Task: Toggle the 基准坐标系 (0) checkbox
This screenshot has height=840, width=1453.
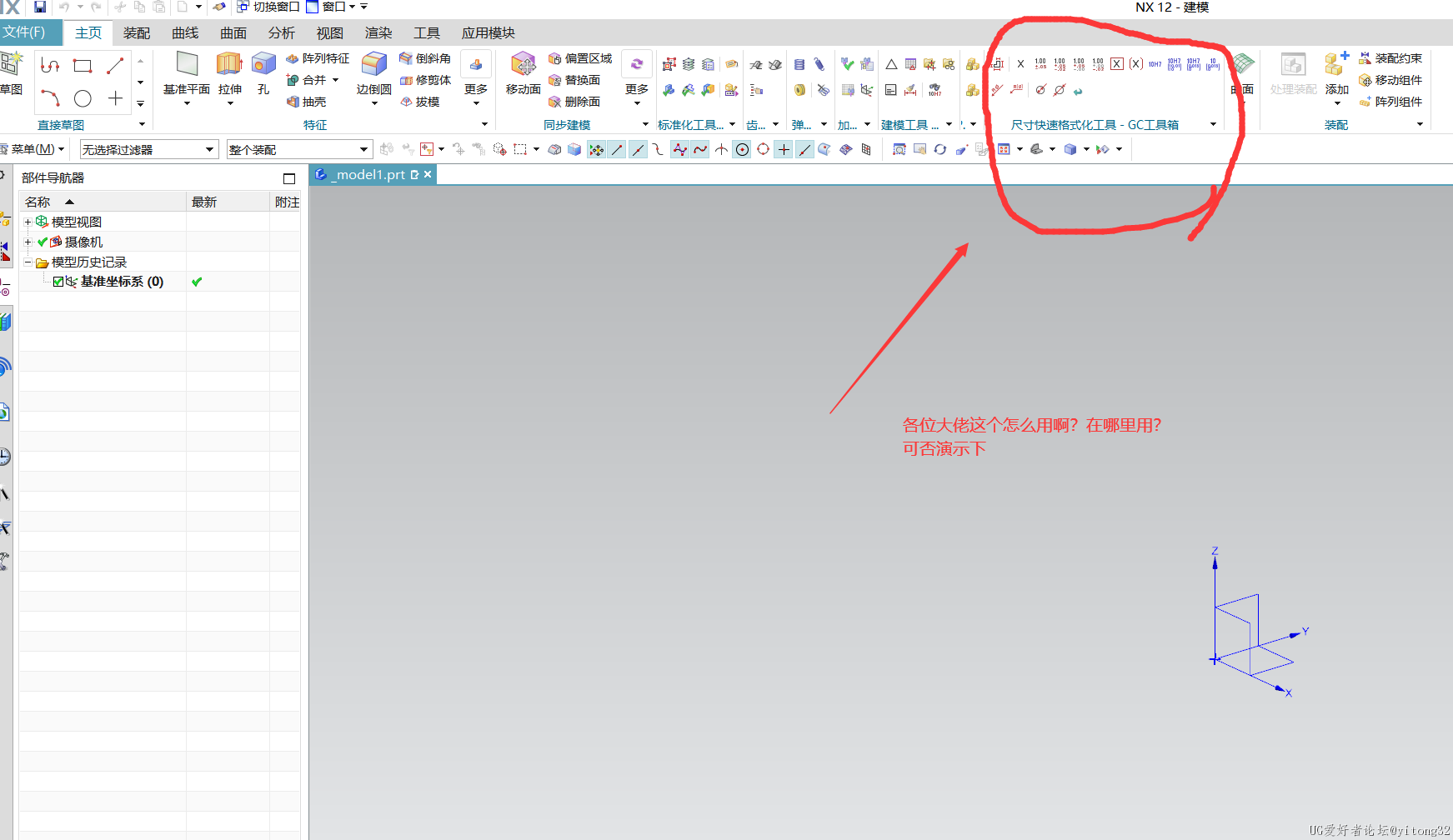Action: tap(58, 282)
